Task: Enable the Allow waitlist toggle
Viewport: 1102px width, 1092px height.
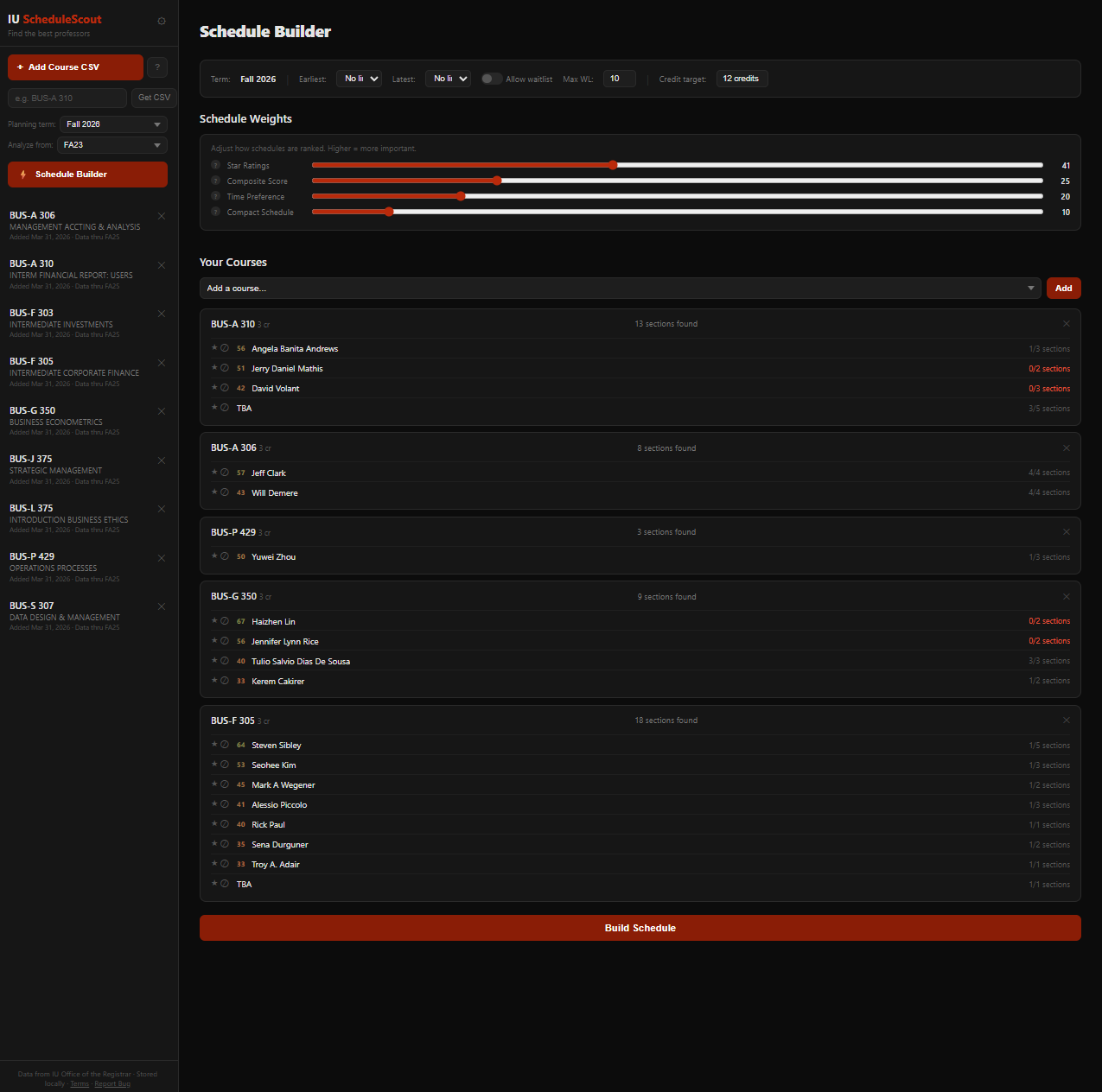Action: [x=491, y=78]
